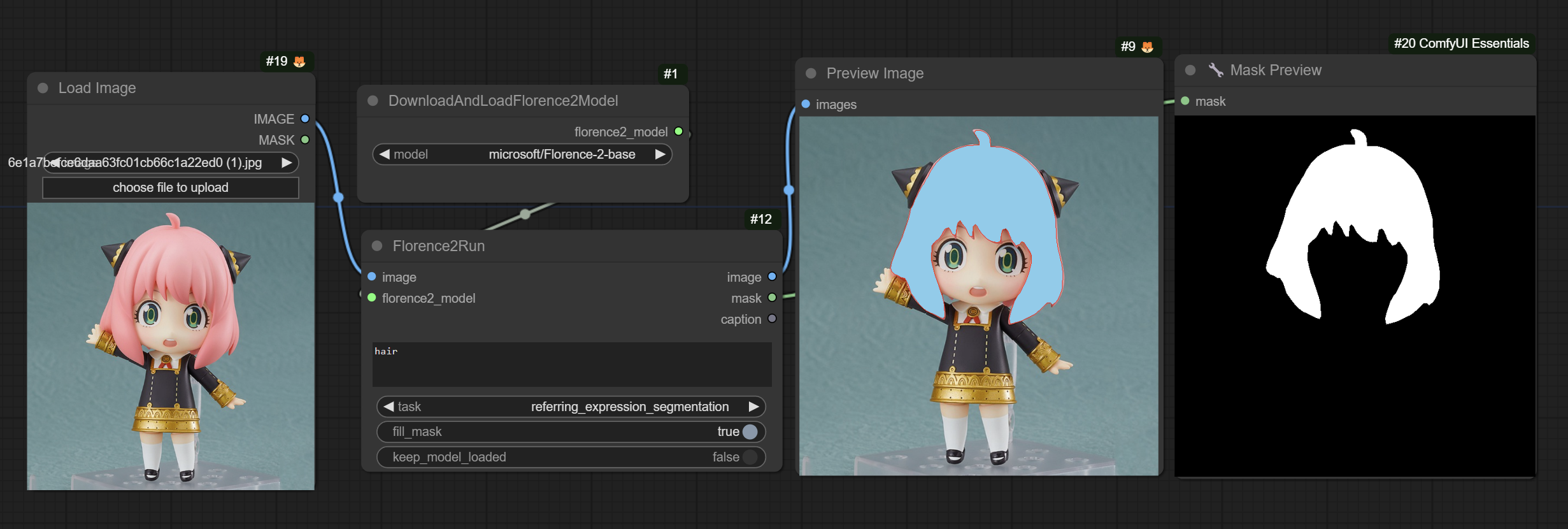Click the #20 ComfyUI Essentials badge
This screenshot has height=529, width=1568.
(1461, 43)
